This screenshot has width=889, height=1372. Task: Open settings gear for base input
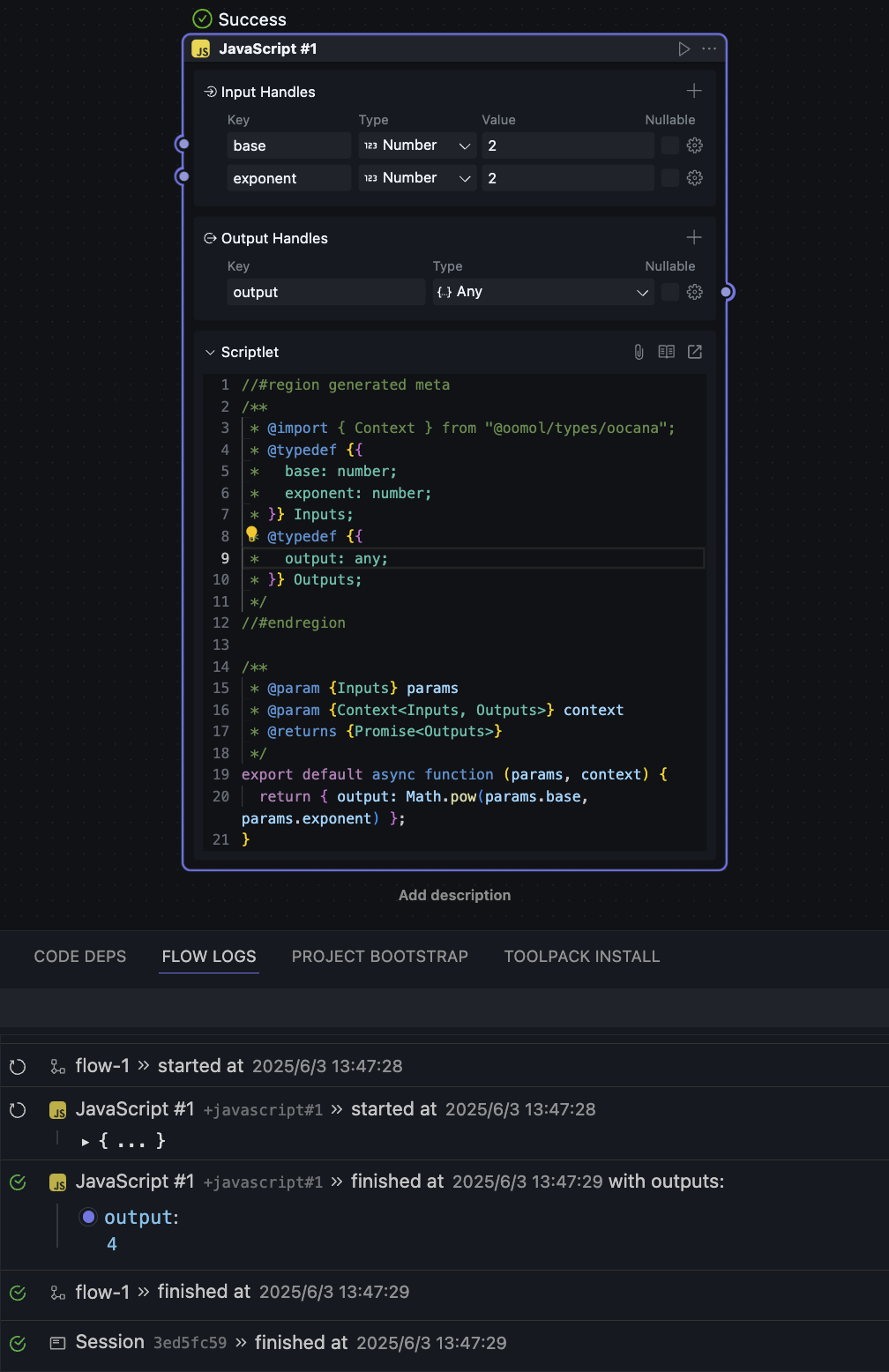coord(695,145)
